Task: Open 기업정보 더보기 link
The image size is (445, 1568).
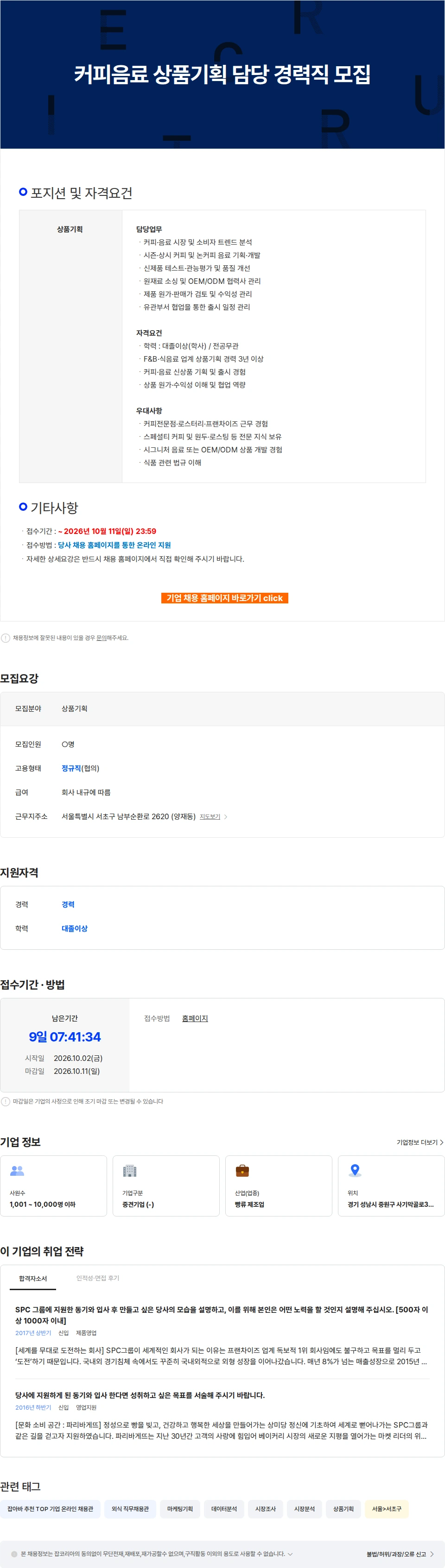Action: click(420, 1142)
